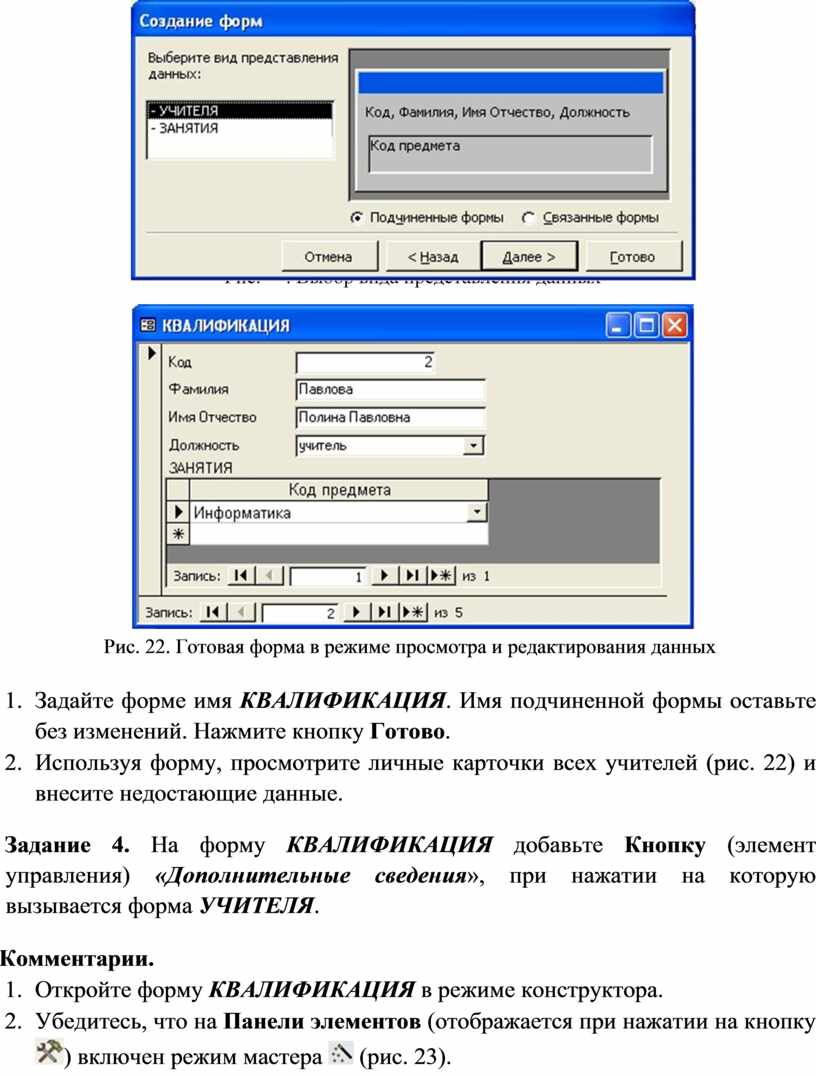Minimize the КВАЛИФИКАЦИЯ window
816x1076 pixels.
pyautogui.click(x=618, y=325)
